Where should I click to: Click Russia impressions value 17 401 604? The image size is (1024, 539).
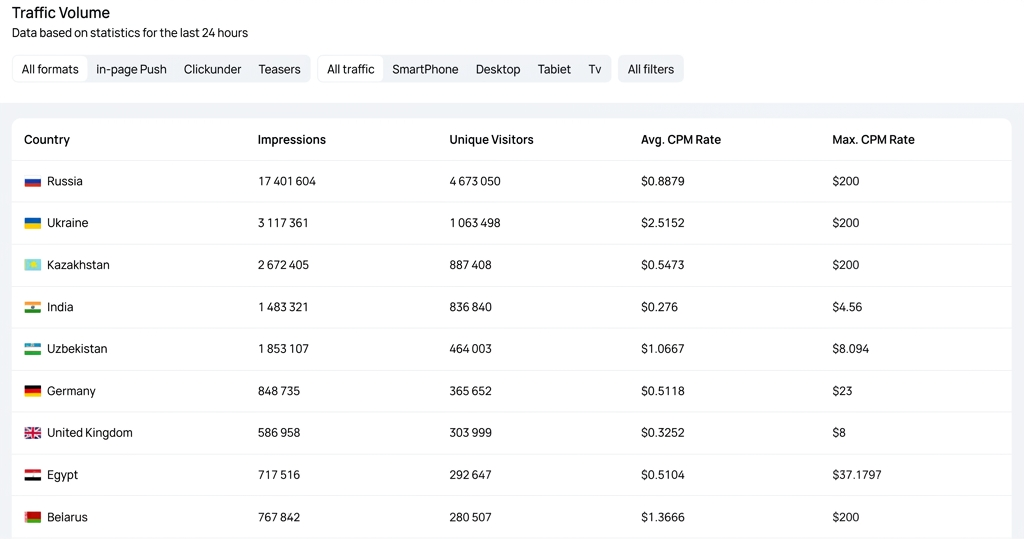tap(287, 181)
